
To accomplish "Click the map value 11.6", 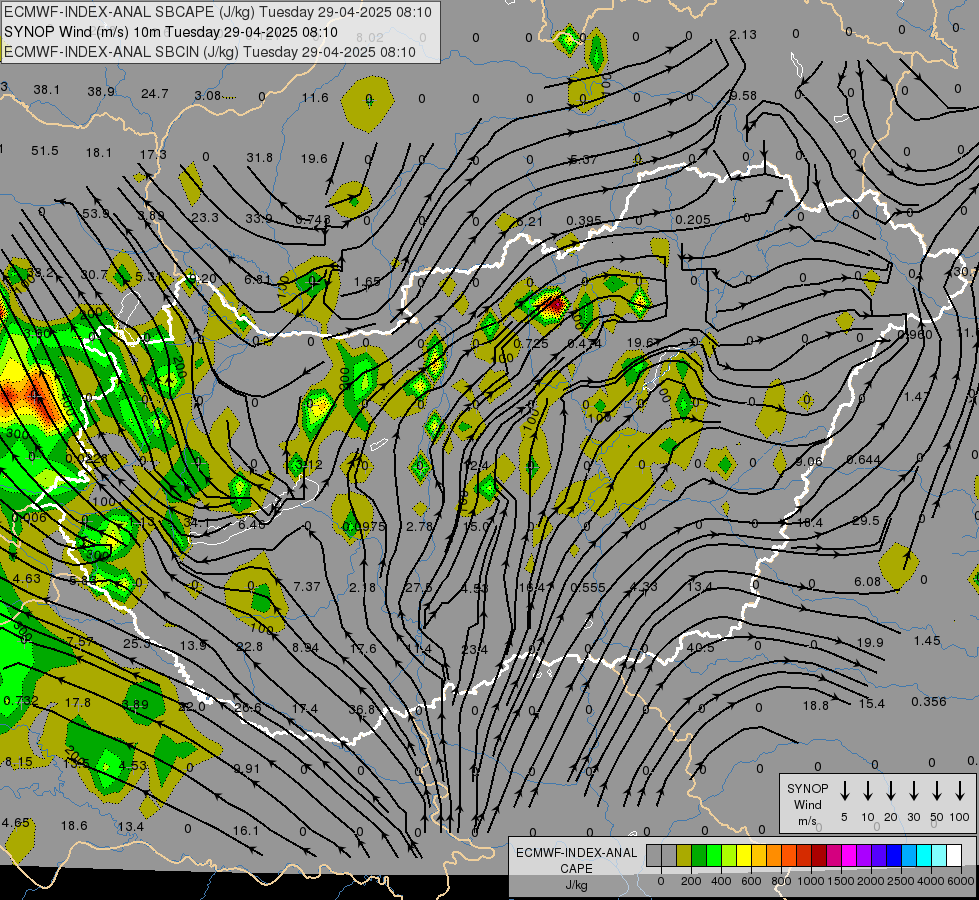I will [x=315, y=97].
